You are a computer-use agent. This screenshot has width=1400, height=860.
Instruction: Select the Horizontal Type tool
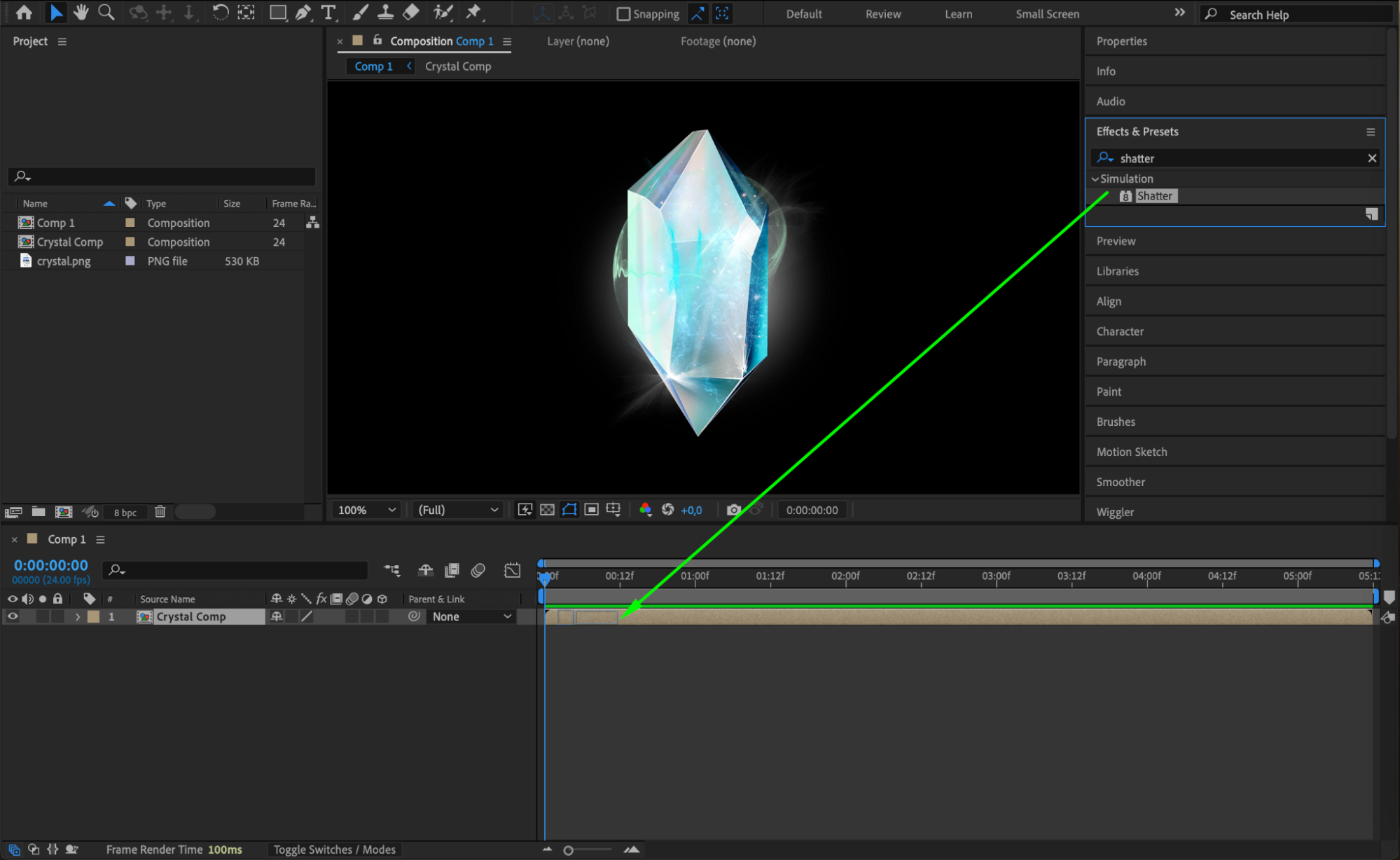click(x=328, y=12)
